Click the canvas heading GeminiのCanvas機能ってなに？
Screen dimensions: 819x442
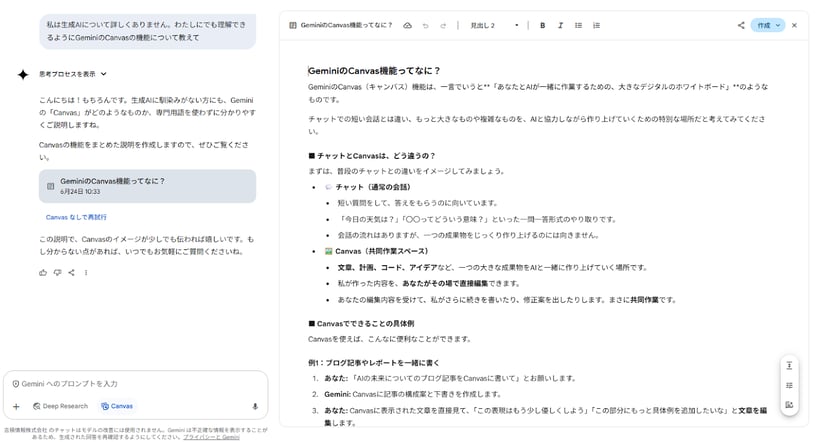(x=375, y=71)
